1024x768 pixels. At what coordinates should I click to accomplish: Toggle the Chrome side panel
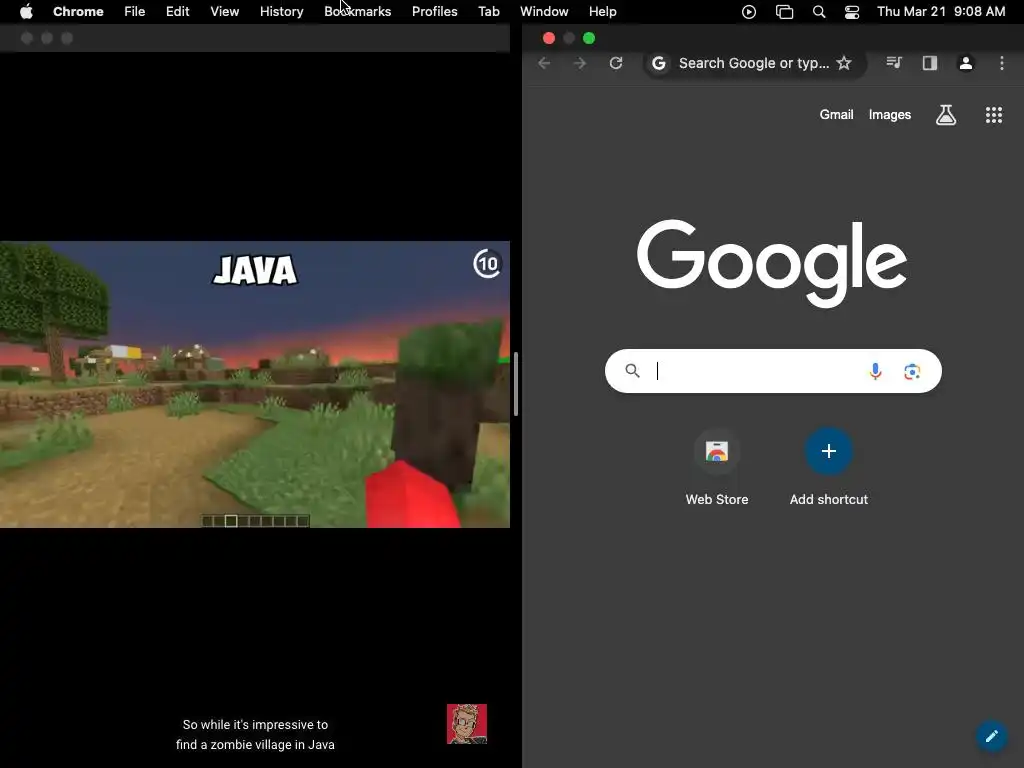(x=930, y=63)
